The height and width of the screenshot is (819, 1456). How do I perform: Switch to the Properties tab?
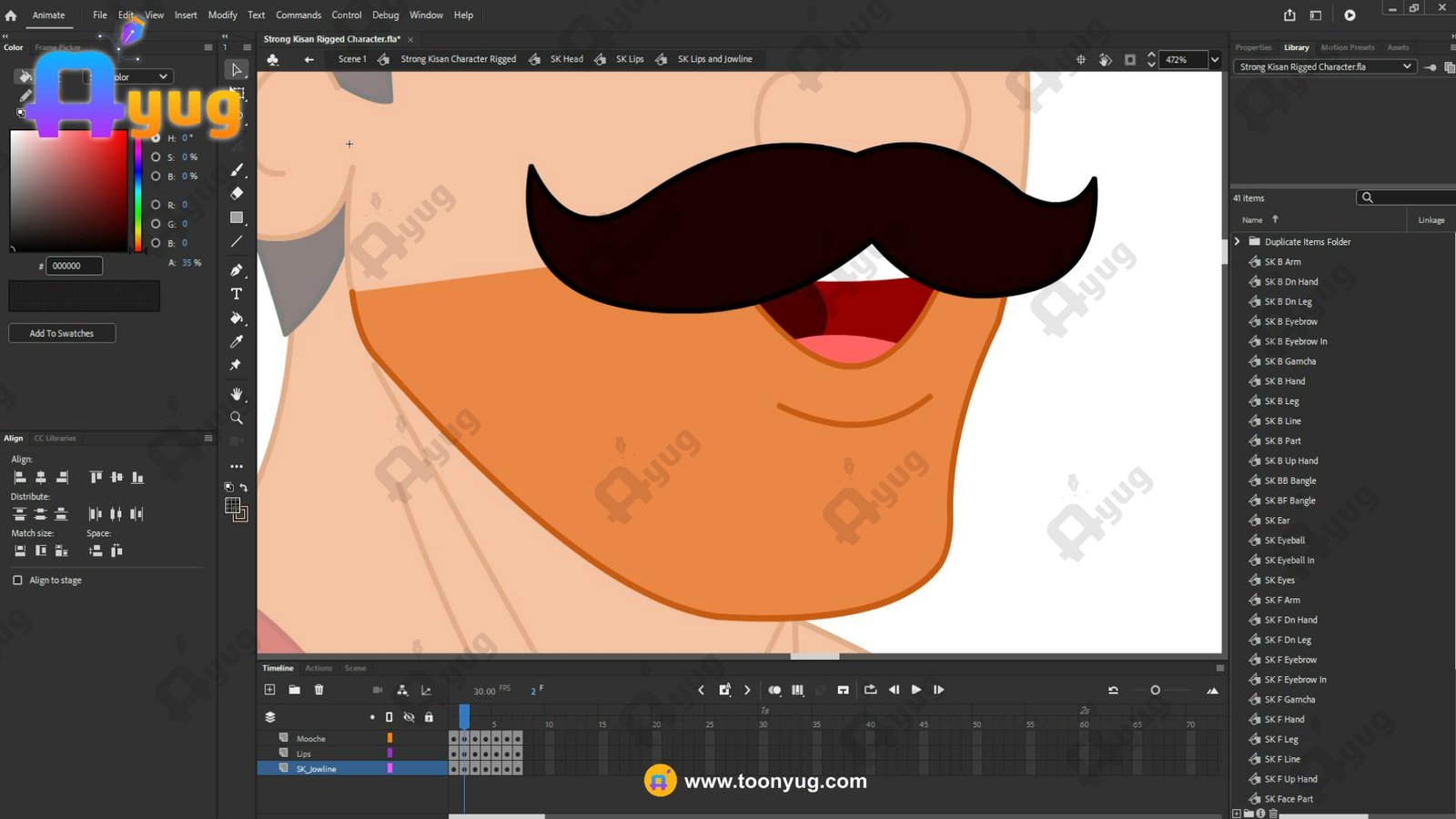click(1253, 47)
